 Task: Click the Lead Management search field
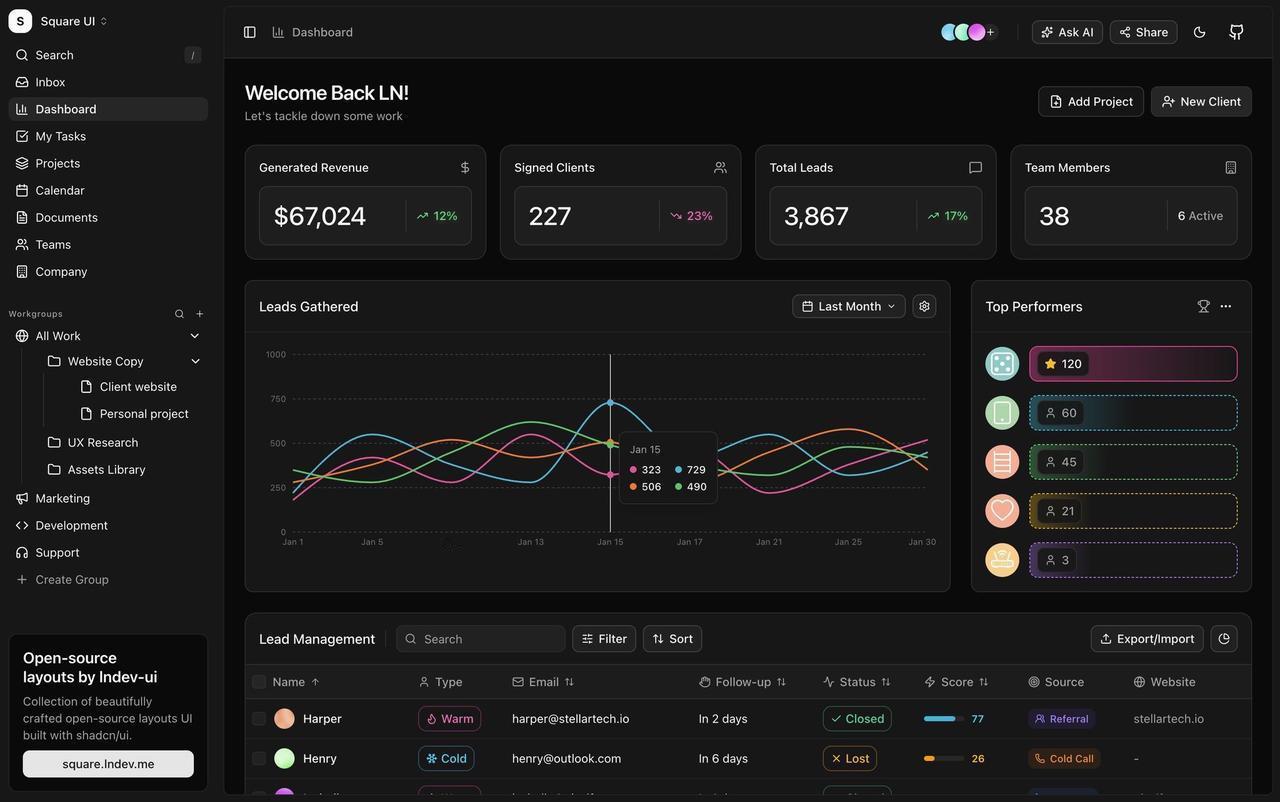(481, 639)
